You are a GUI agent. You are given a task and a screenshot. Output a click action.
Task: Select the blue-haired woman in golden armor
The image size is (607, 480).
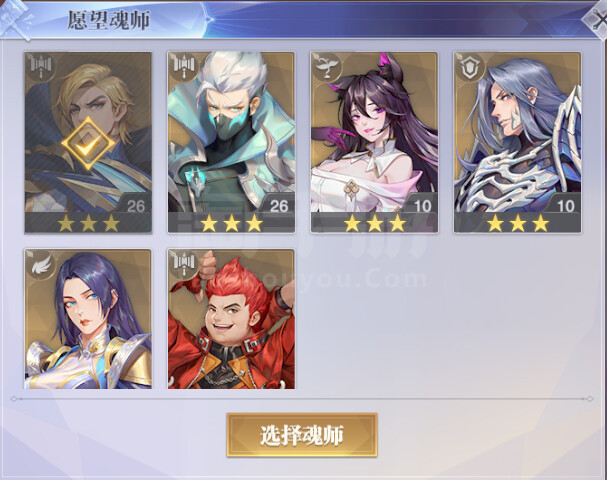pos(88,319)
